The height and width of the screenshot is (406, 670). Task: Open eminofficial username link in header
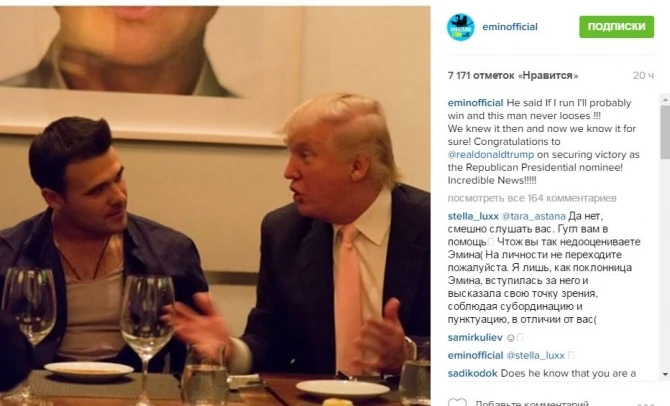click(x=510, y=26)
